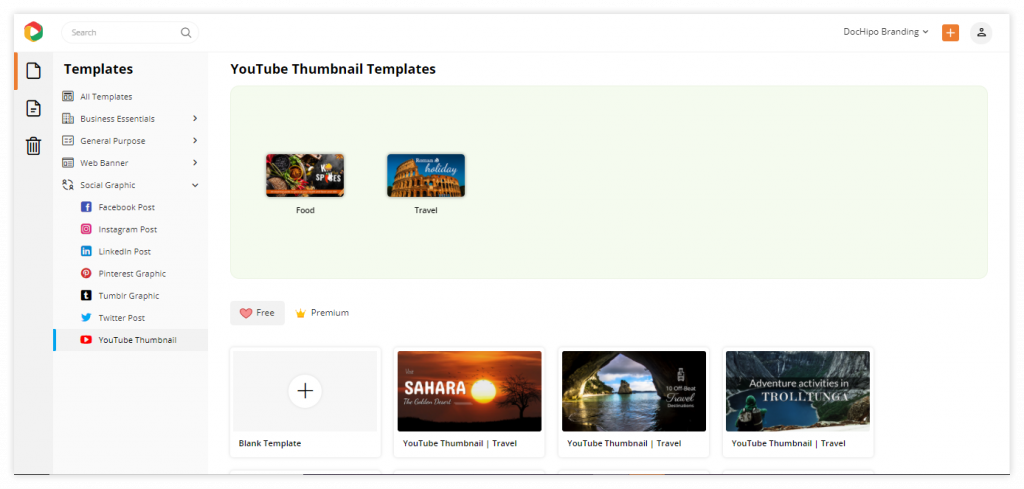Click the orange plus create button

[950, 33]
